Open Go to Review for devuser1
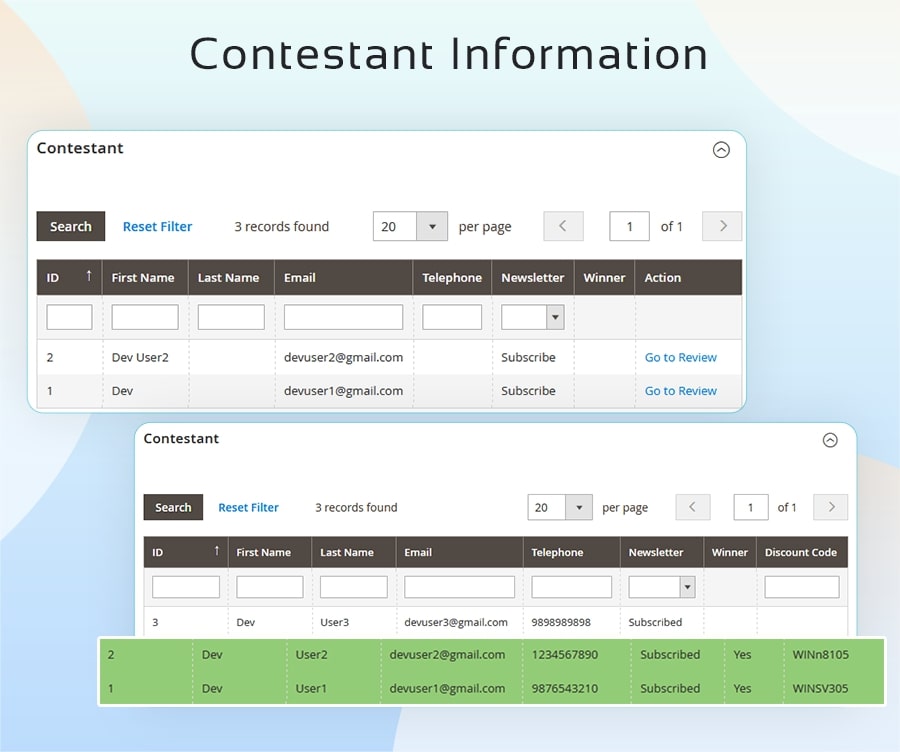 coord(680,391)
